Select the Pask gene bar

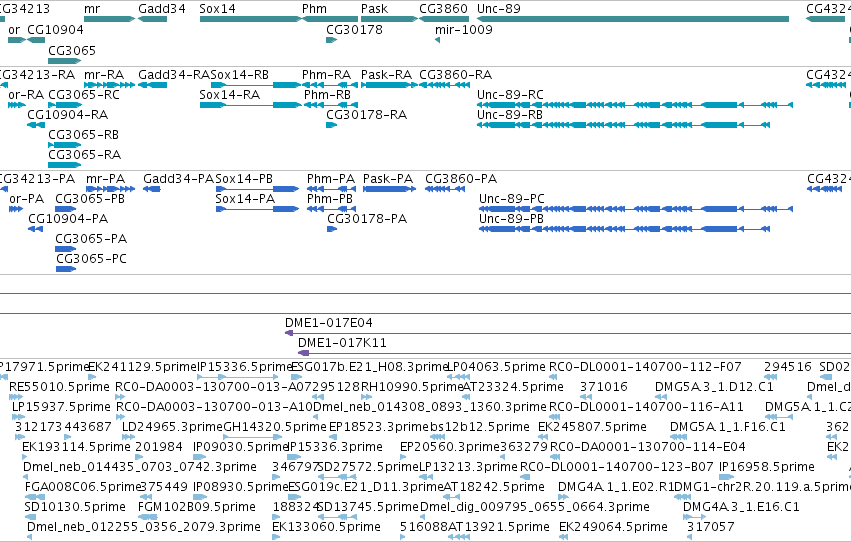[x=389, y=19]
